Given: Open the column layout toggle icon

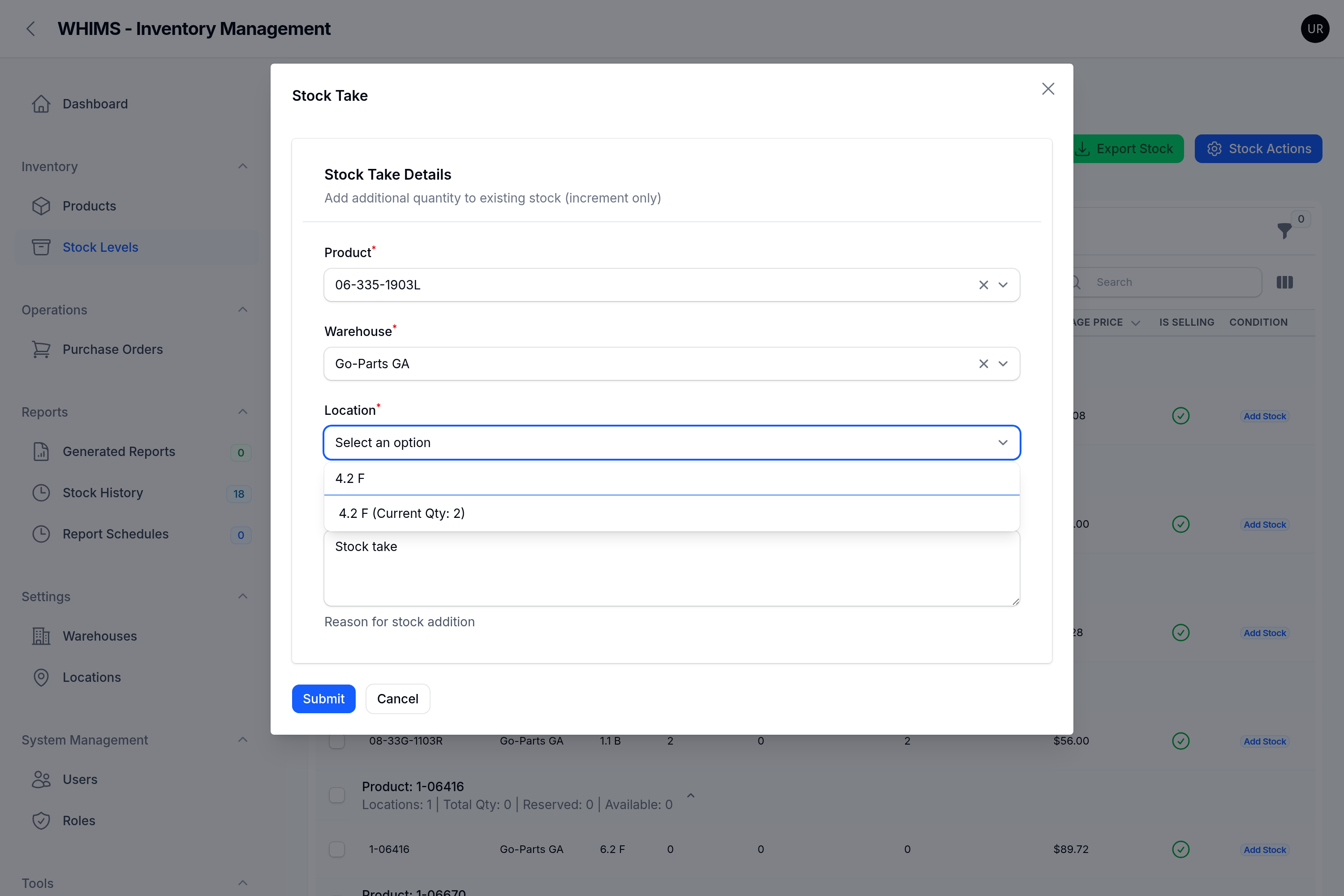Looking at the screenshot, I should [x=1284, y=282].
